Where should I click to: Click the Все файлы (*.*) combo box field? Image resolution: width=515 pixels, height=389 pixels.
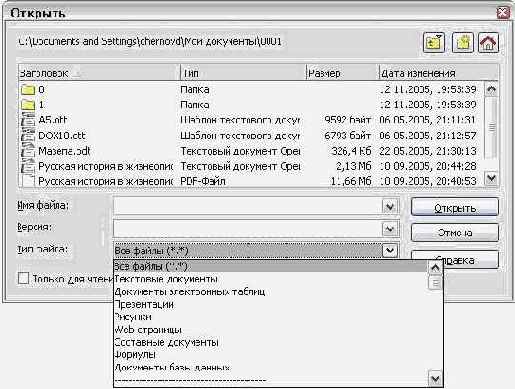pyautogui.click(x=248, y=250)
